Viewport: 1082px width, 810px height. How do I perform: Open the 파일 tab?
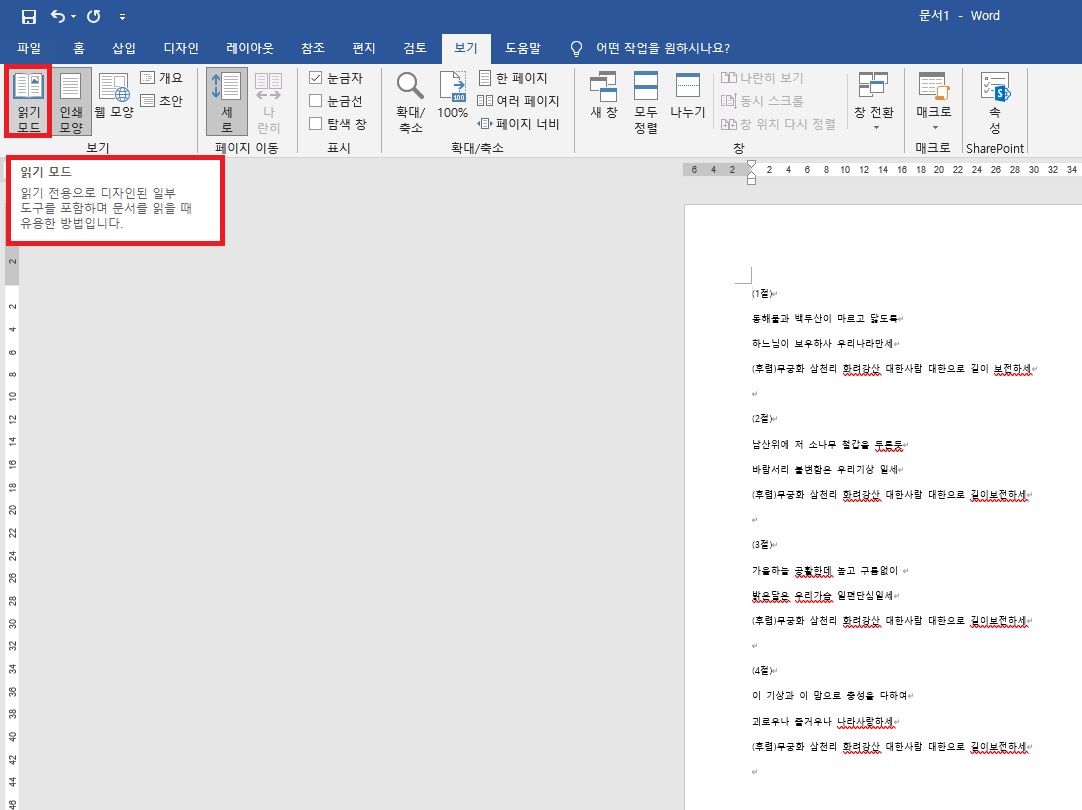pyautogui.click(x=29, y=48)
